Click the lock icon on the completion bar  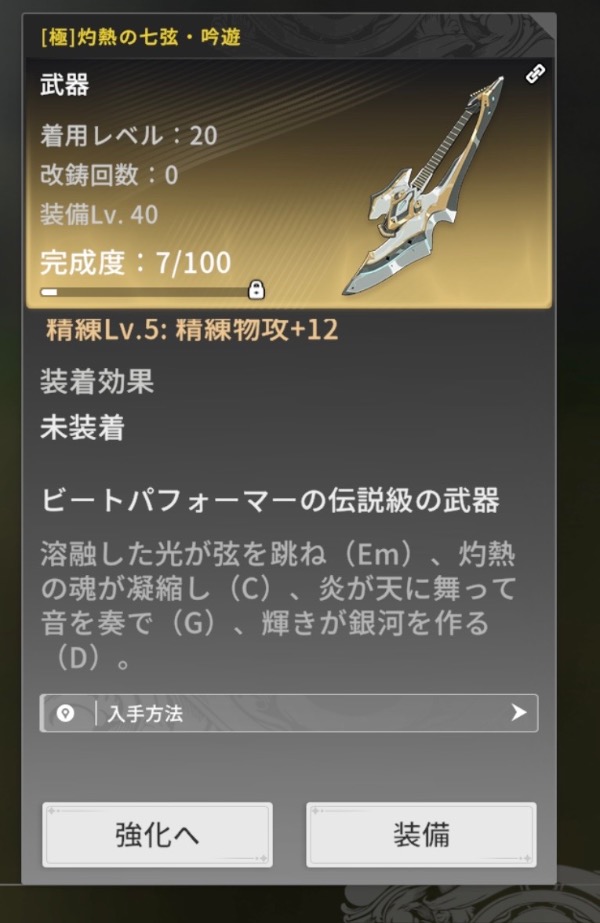coord(256,290)
